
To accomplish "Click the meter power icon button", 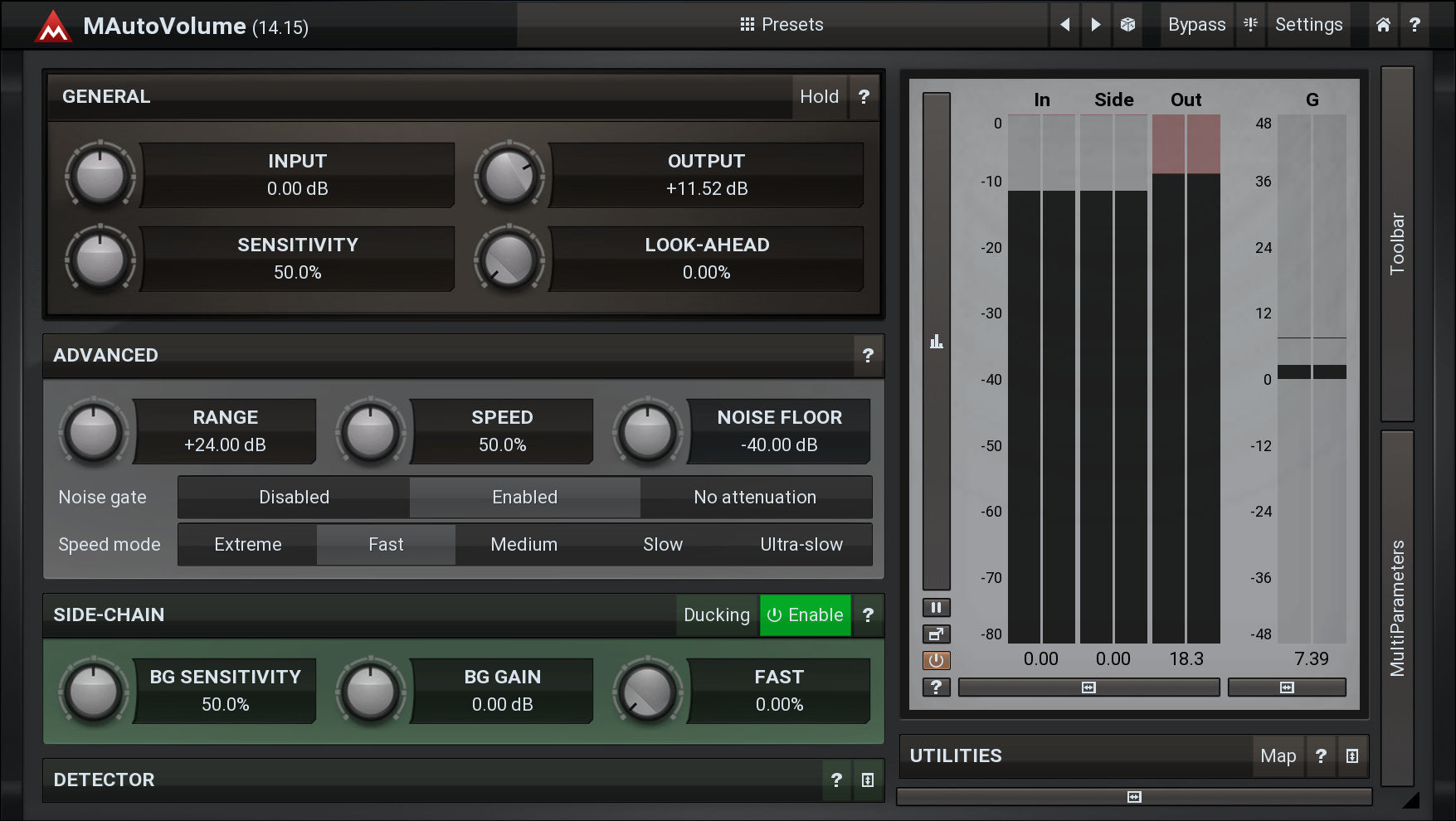I will (x=936, y=661).
